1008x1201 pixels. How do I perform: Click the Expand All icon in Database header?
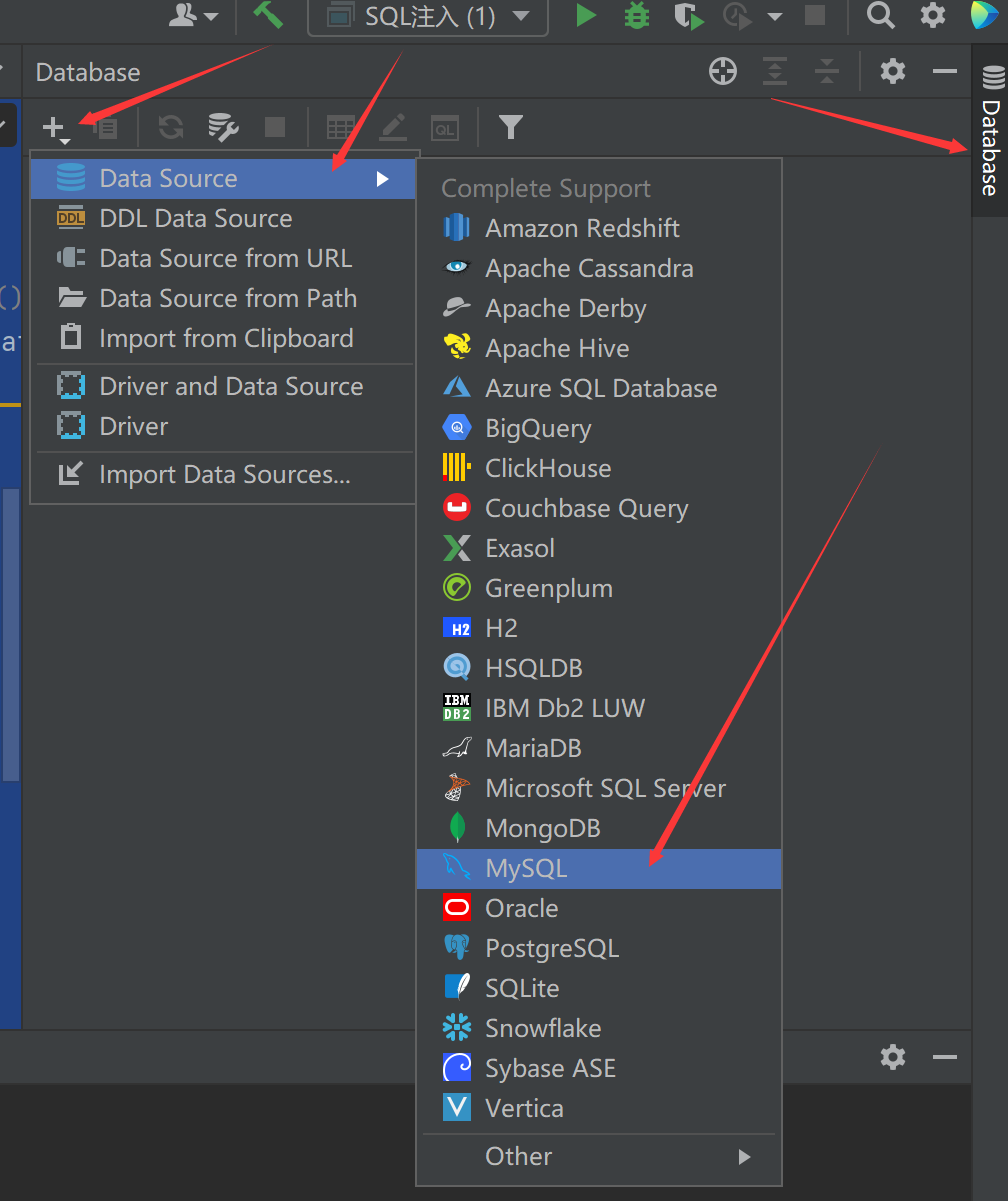[775, 71]
